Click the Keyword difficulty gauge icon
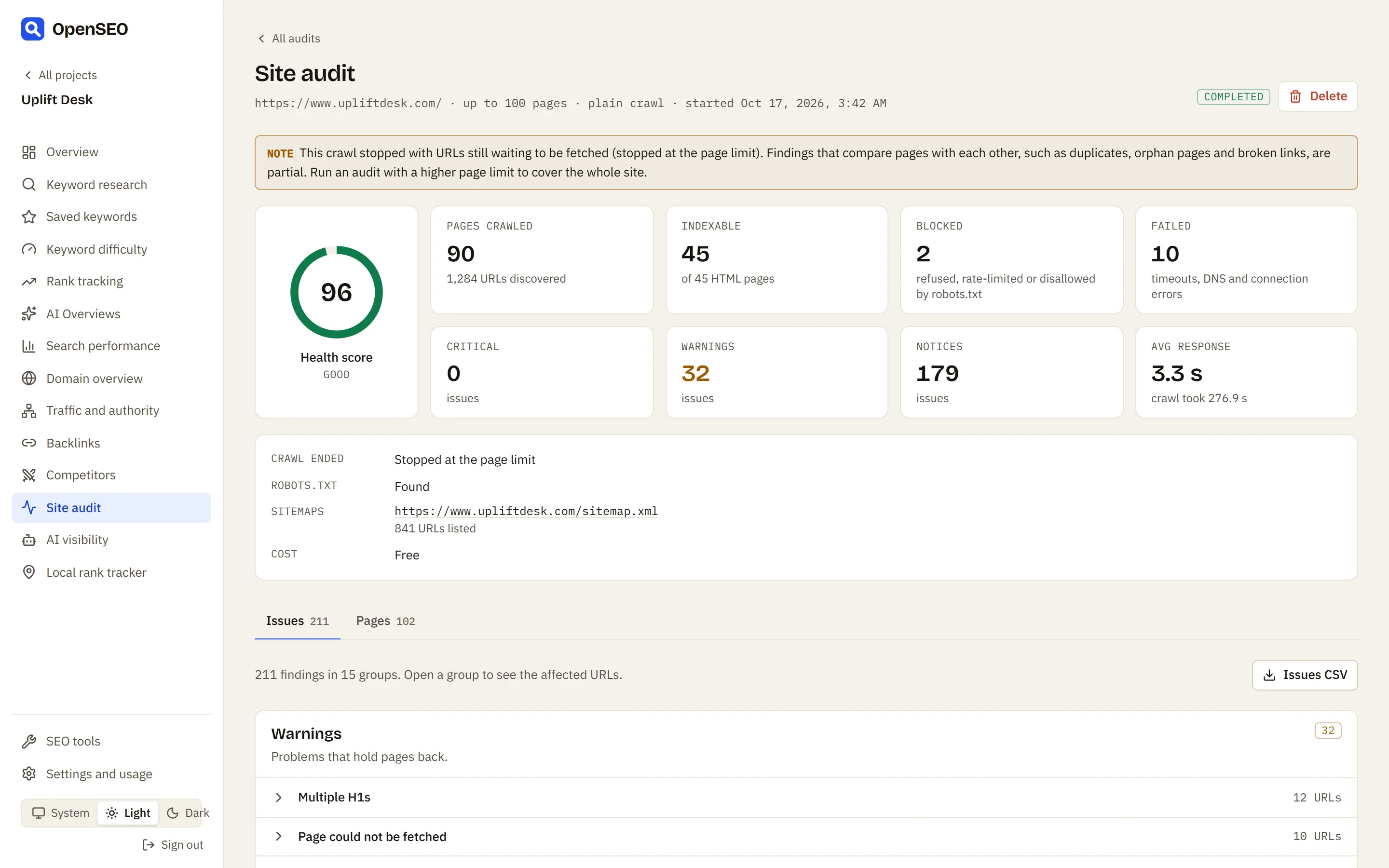1389x868 pixels. [x=29, y=249]
